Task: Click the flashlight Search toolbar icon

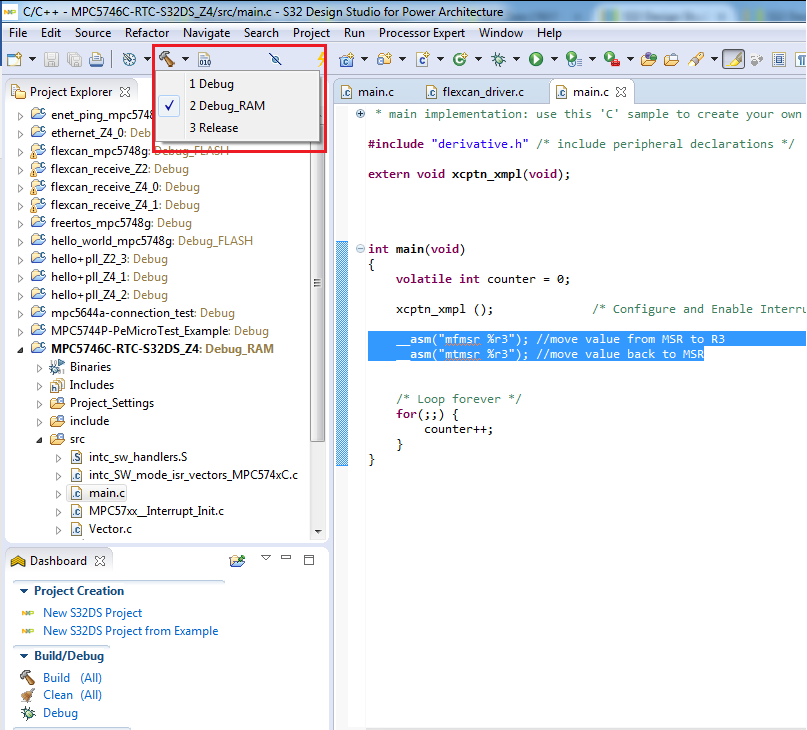Action: click(696, 59)
